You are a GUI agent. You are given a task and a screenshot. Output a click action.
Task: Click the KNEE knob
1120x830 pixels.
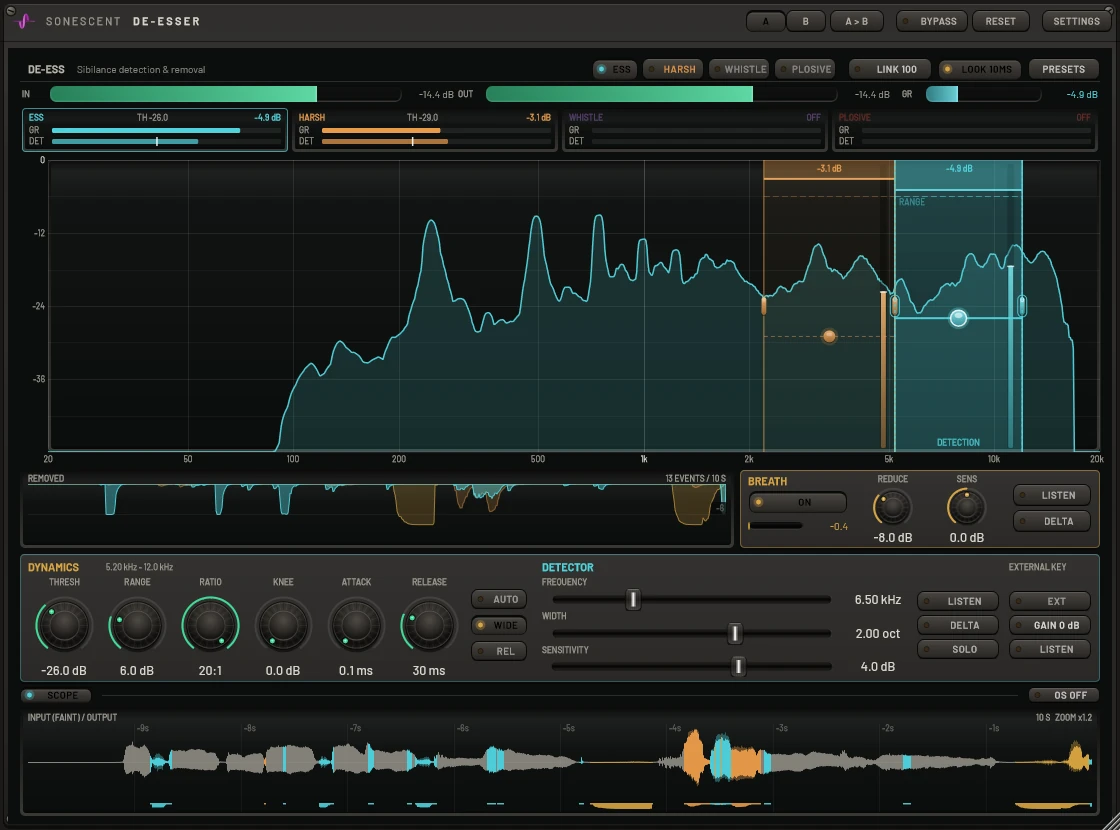[283, 626]
